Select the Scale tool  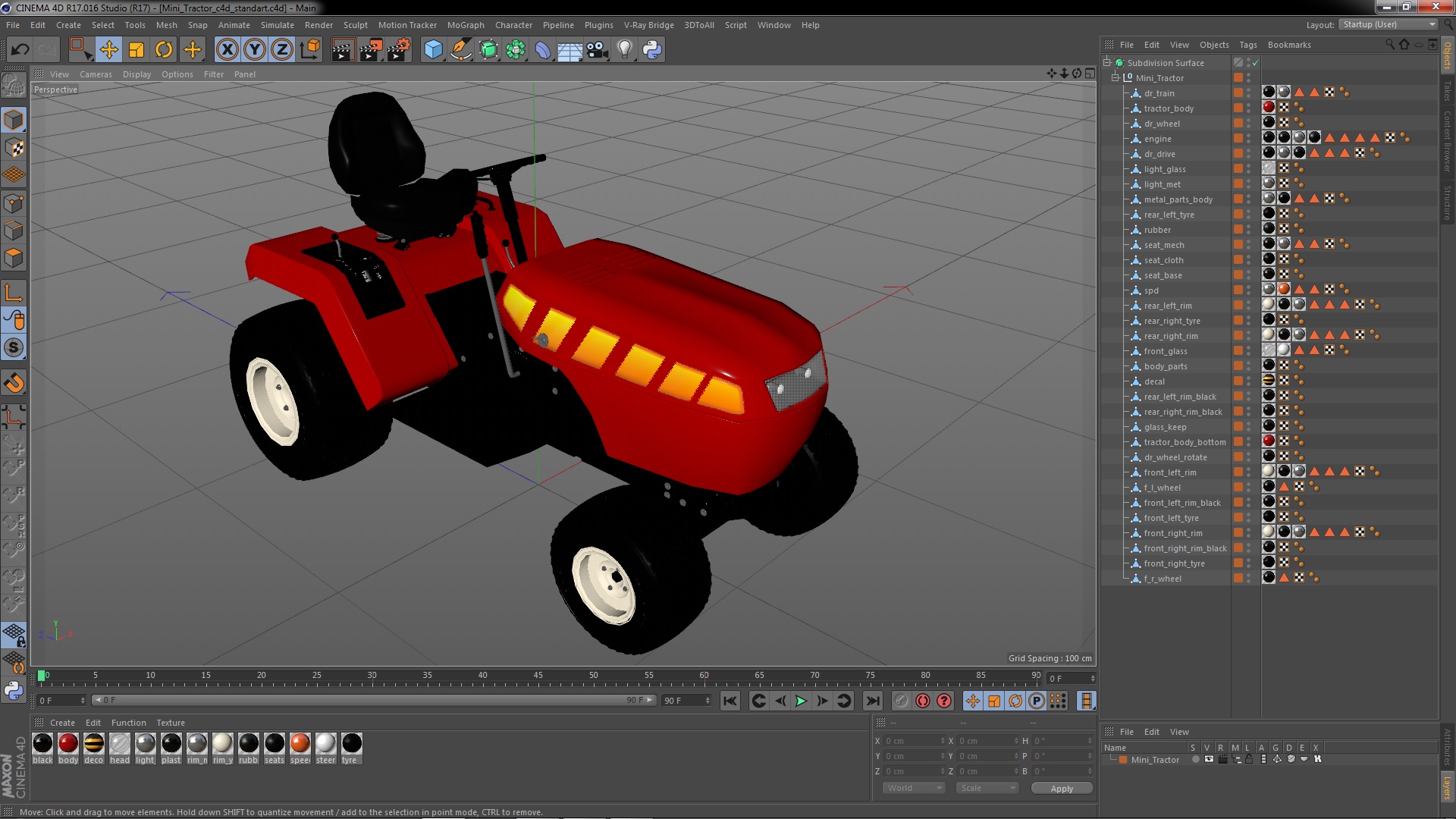pyautogui.click(x=136, y=50)
